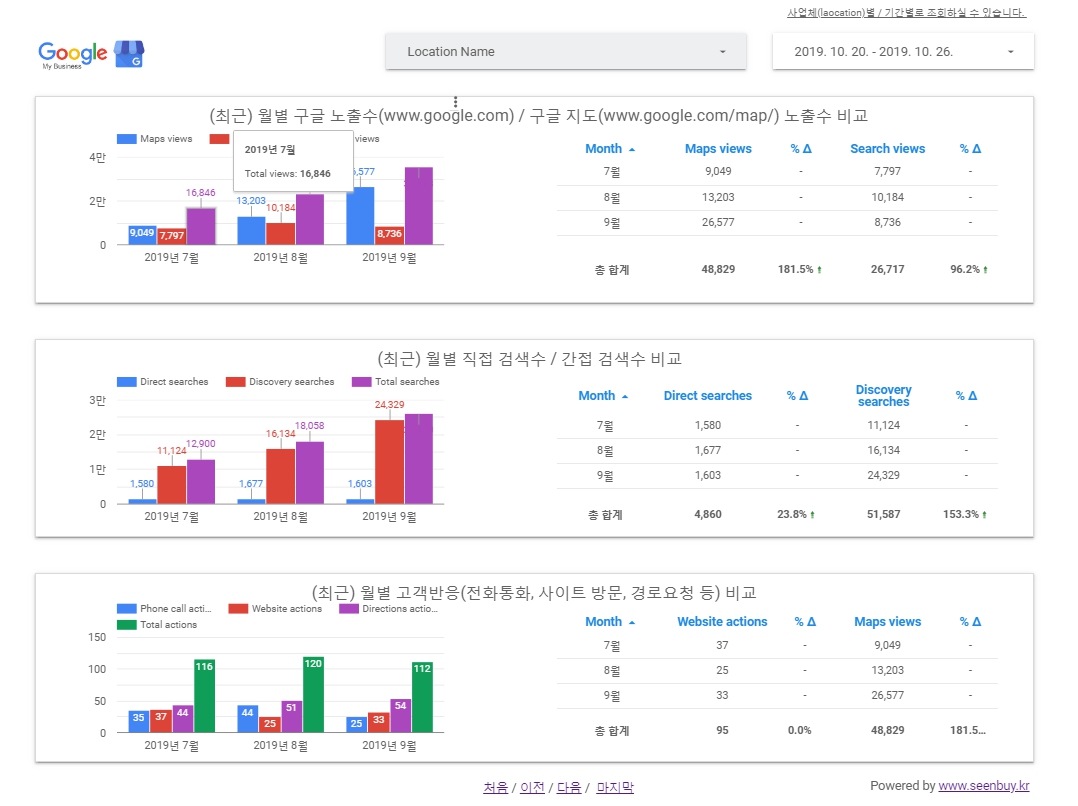Toggle the Total searches series in the legend
This screenshot has width=1078, height=806.
coord(362,381)
